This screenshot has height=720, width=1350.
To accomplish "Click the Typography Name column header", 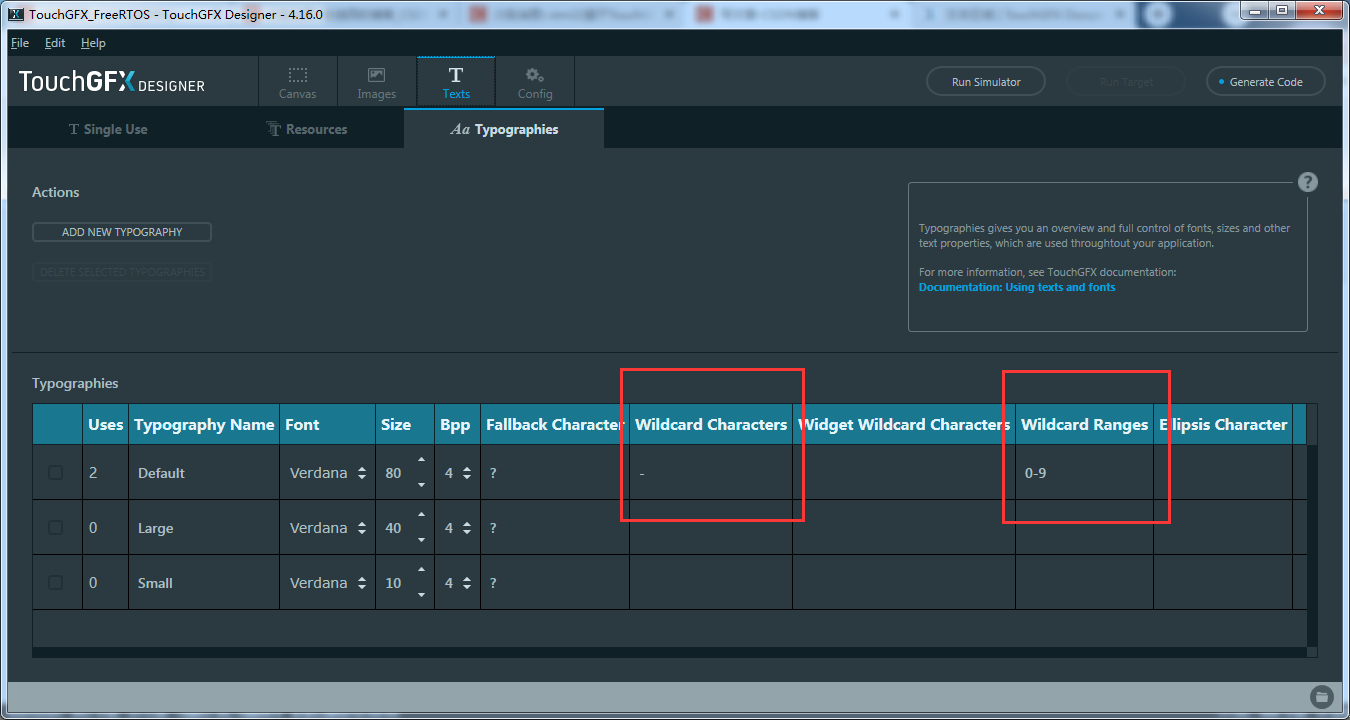I will pos(204,424).
